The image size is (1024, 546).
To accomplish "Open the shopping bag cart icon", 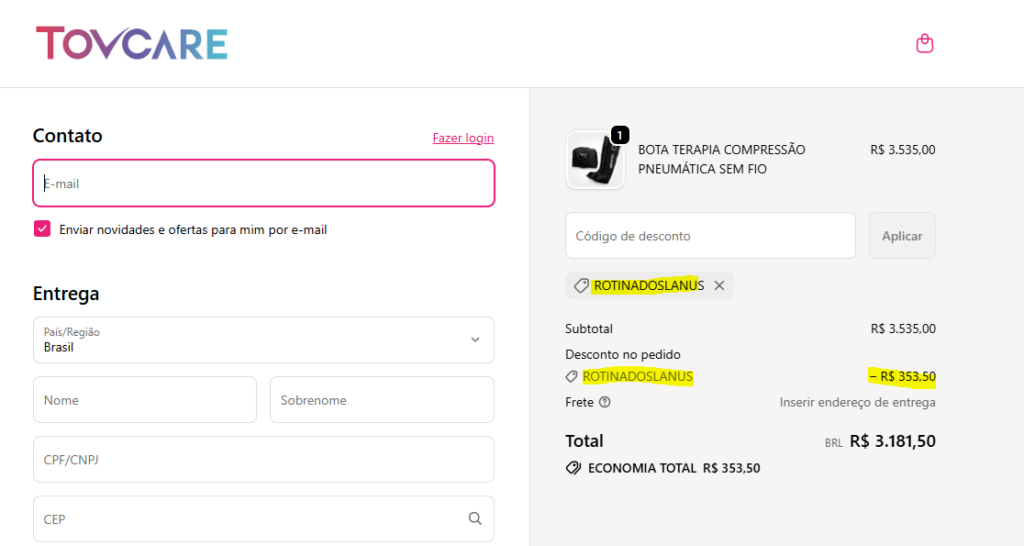I will click(x=924, y=44).
